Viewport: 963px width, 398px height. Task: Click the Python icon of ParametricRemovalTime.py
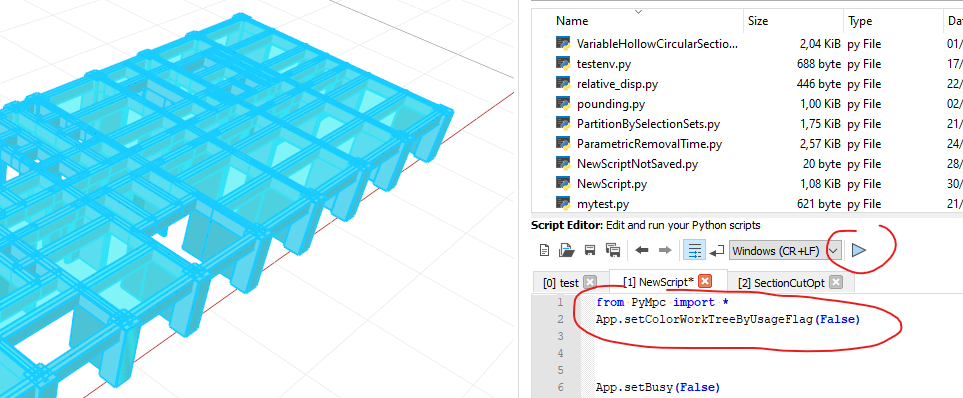(563, 143)
